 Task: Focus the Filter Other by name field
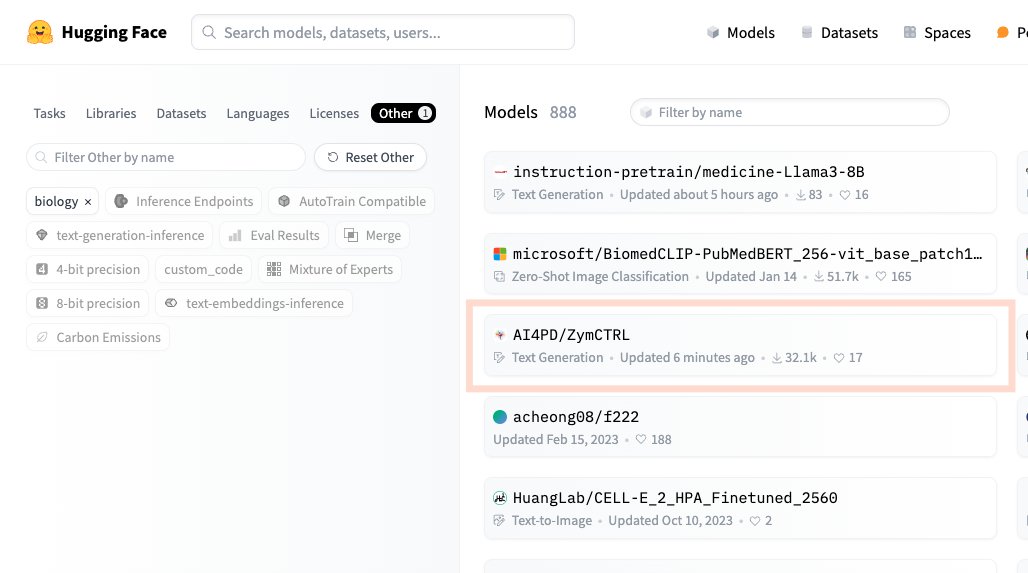(166, 157)
